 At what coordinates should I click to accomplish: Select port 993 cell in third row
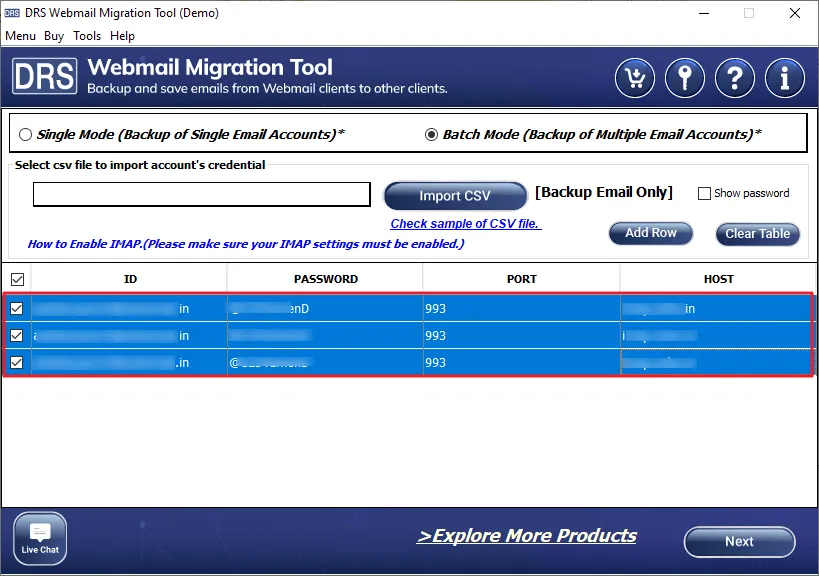tap(521, 362)
